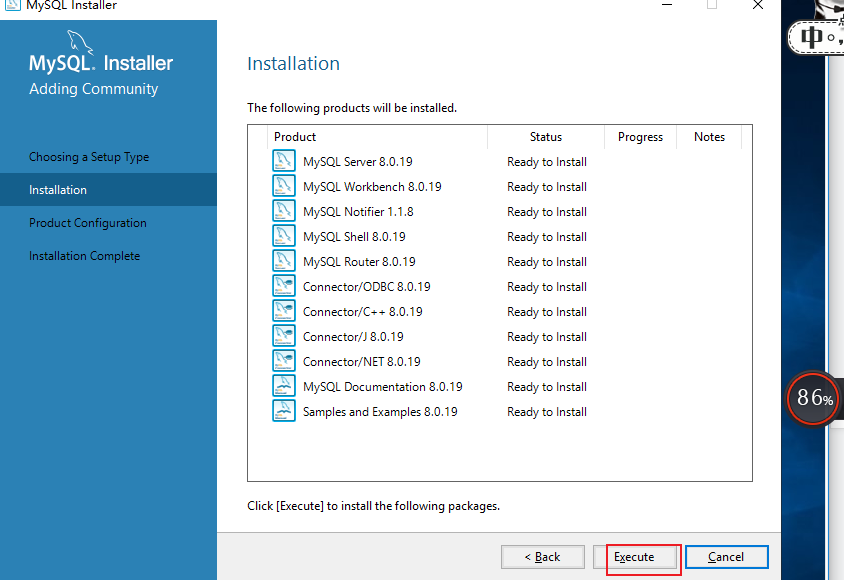Click the Product column header

pyautogui.click(x=296, y=137)
